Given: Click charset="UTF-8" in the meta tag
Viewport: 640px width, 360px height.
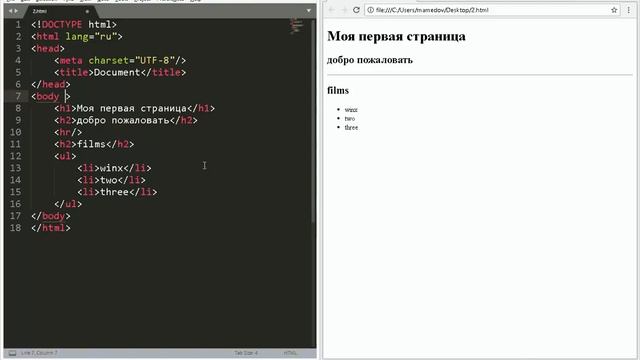Looking at the screenshot, I should point(131,60).
